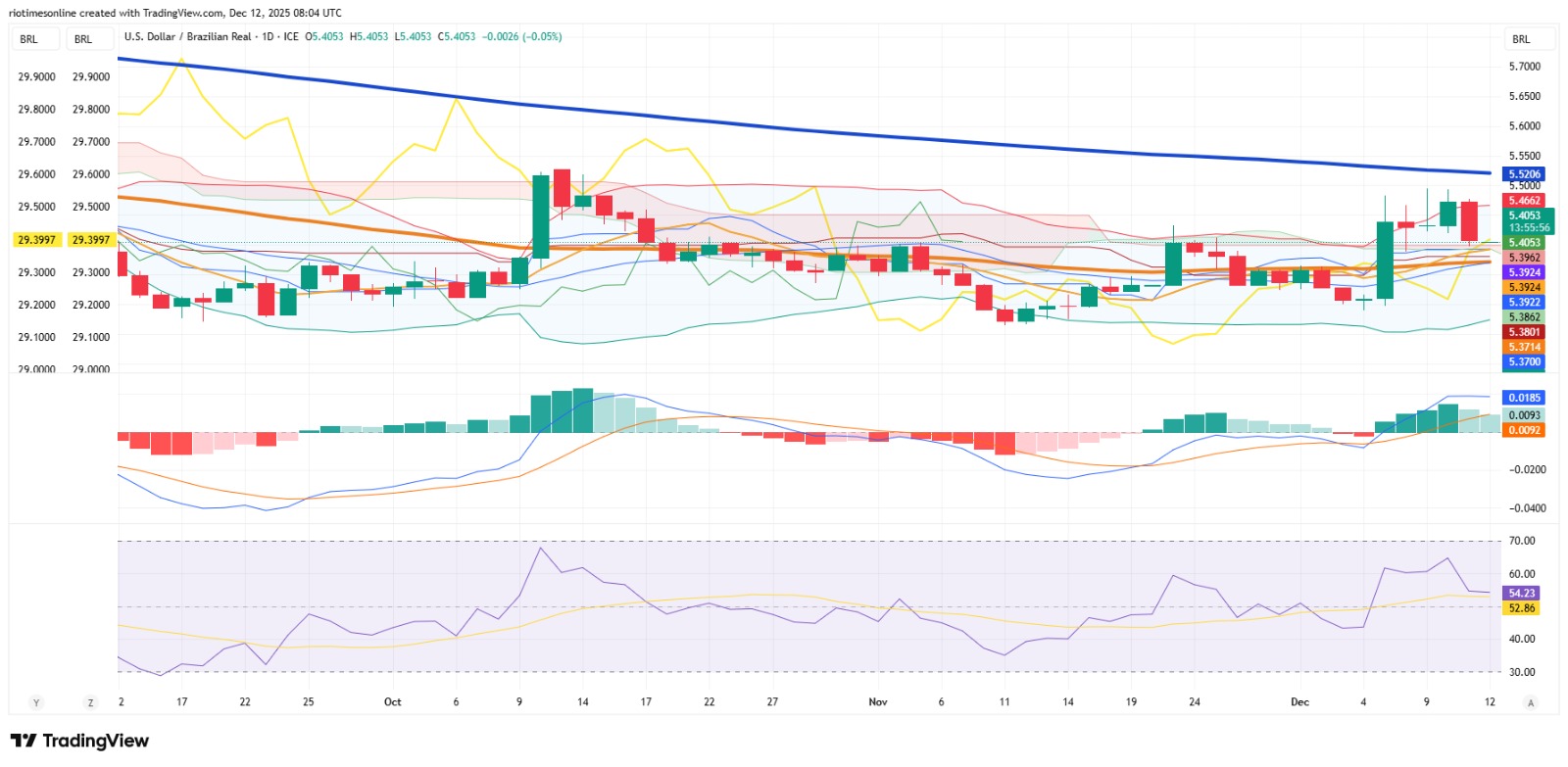Click the C5.4053 close price value
Screen dimensions: 1568x767
457,36
